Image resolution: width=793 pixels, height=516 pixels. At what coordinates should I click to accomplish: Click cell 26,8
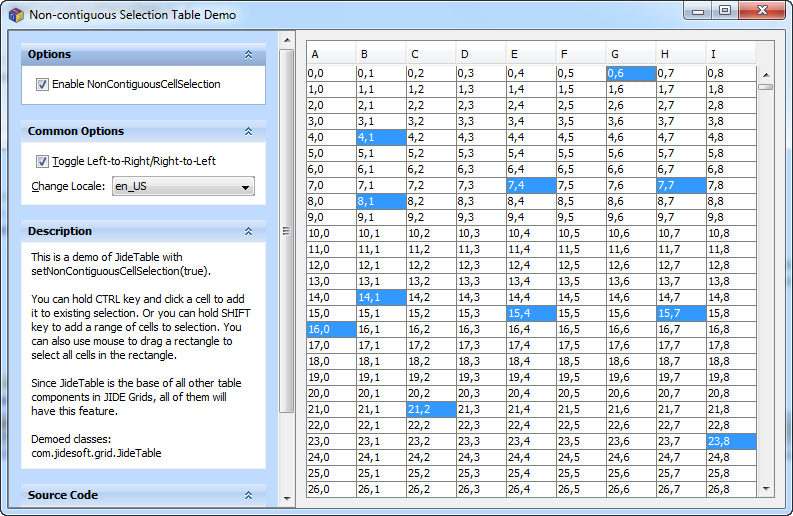pos(731,490)
